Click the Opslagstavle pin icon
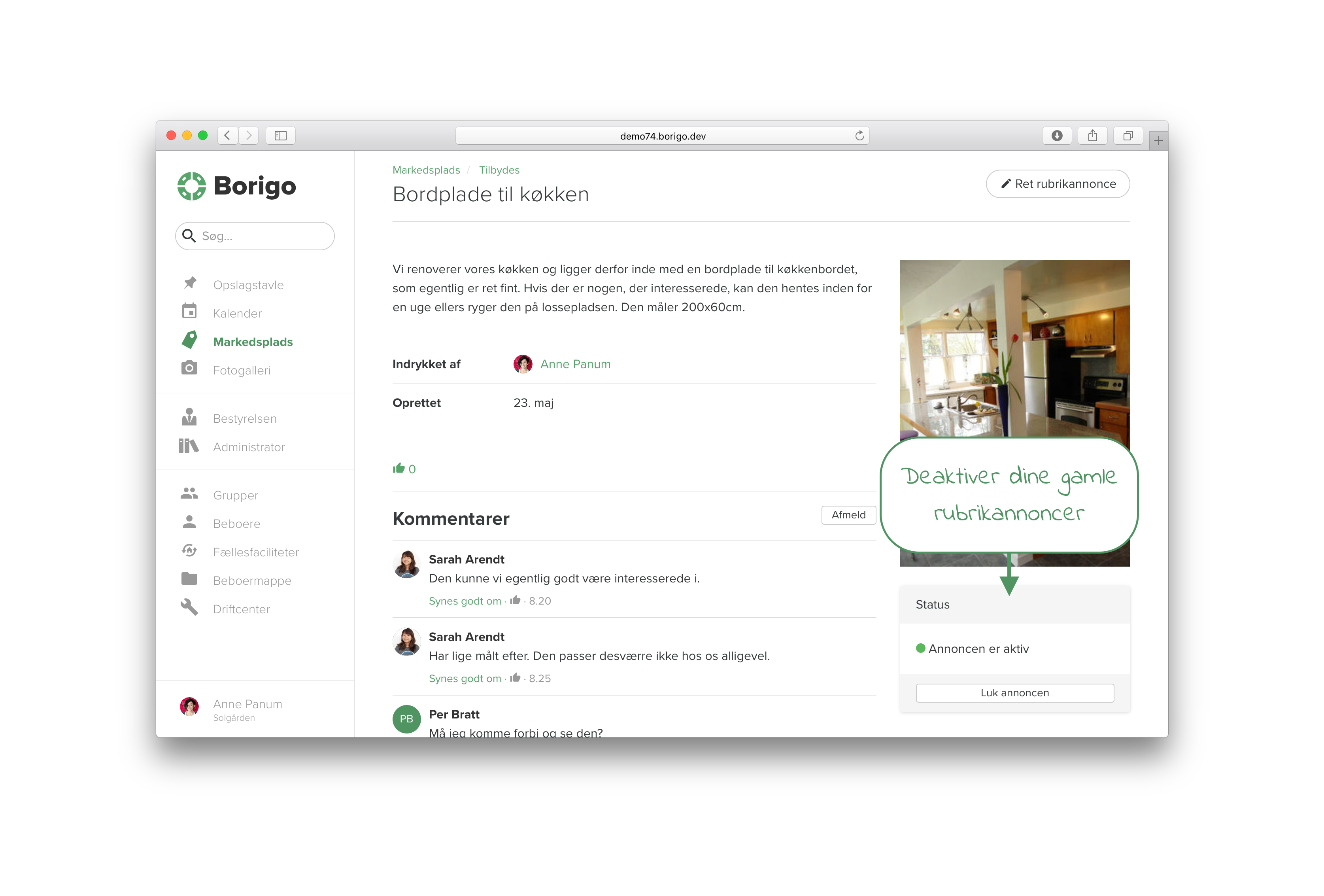This screenshot has width=1324, height=896. coord(190,283)
